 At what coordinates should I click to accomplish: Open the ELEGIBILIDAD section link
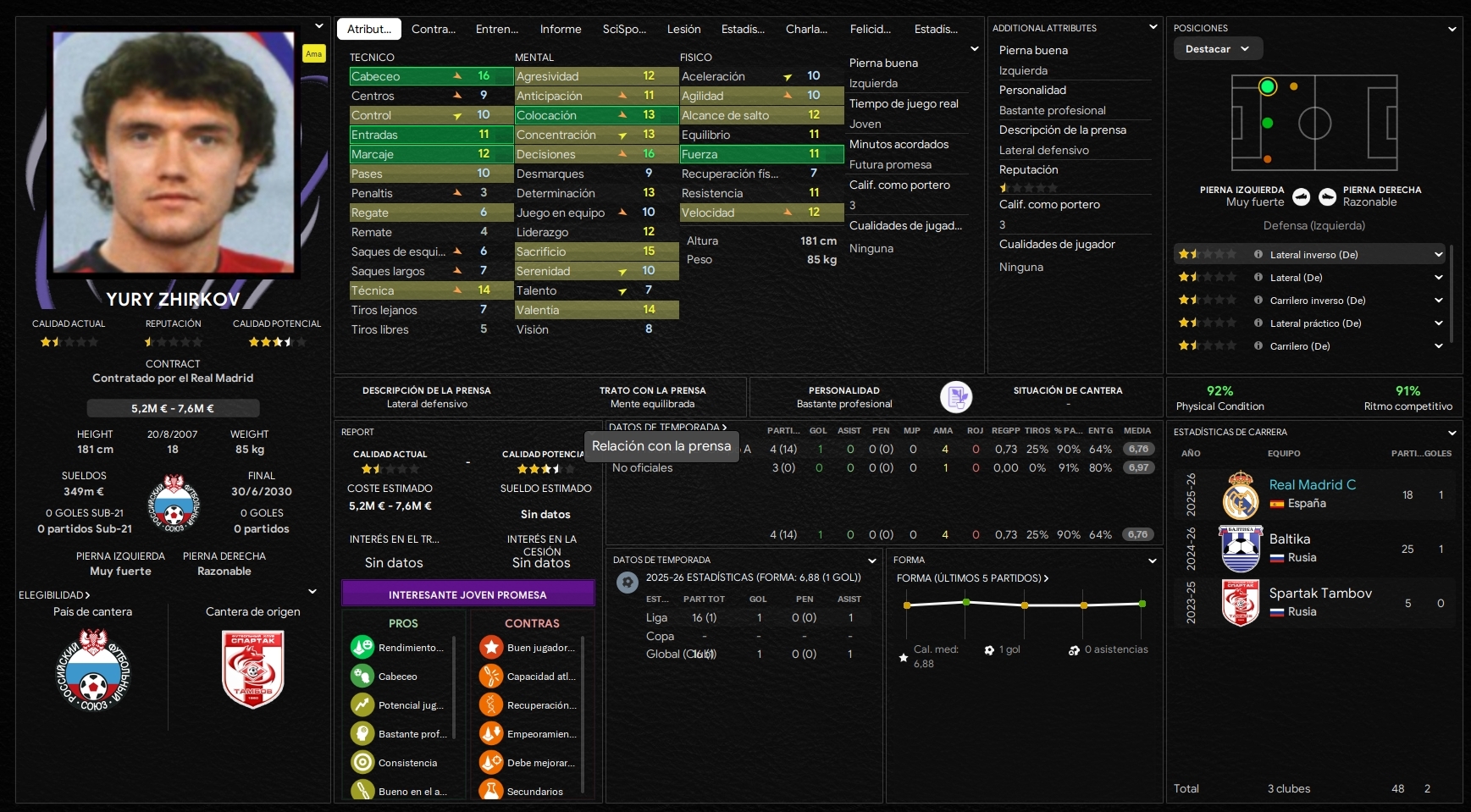[54, 595]
